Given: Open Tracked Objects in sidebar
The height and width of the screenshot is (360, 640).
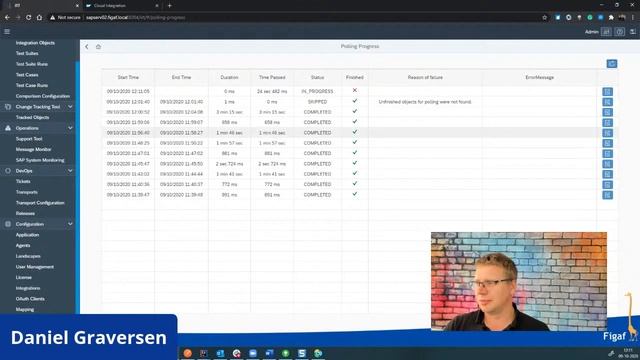Looking at the screenshot, I should click(32, 118).
